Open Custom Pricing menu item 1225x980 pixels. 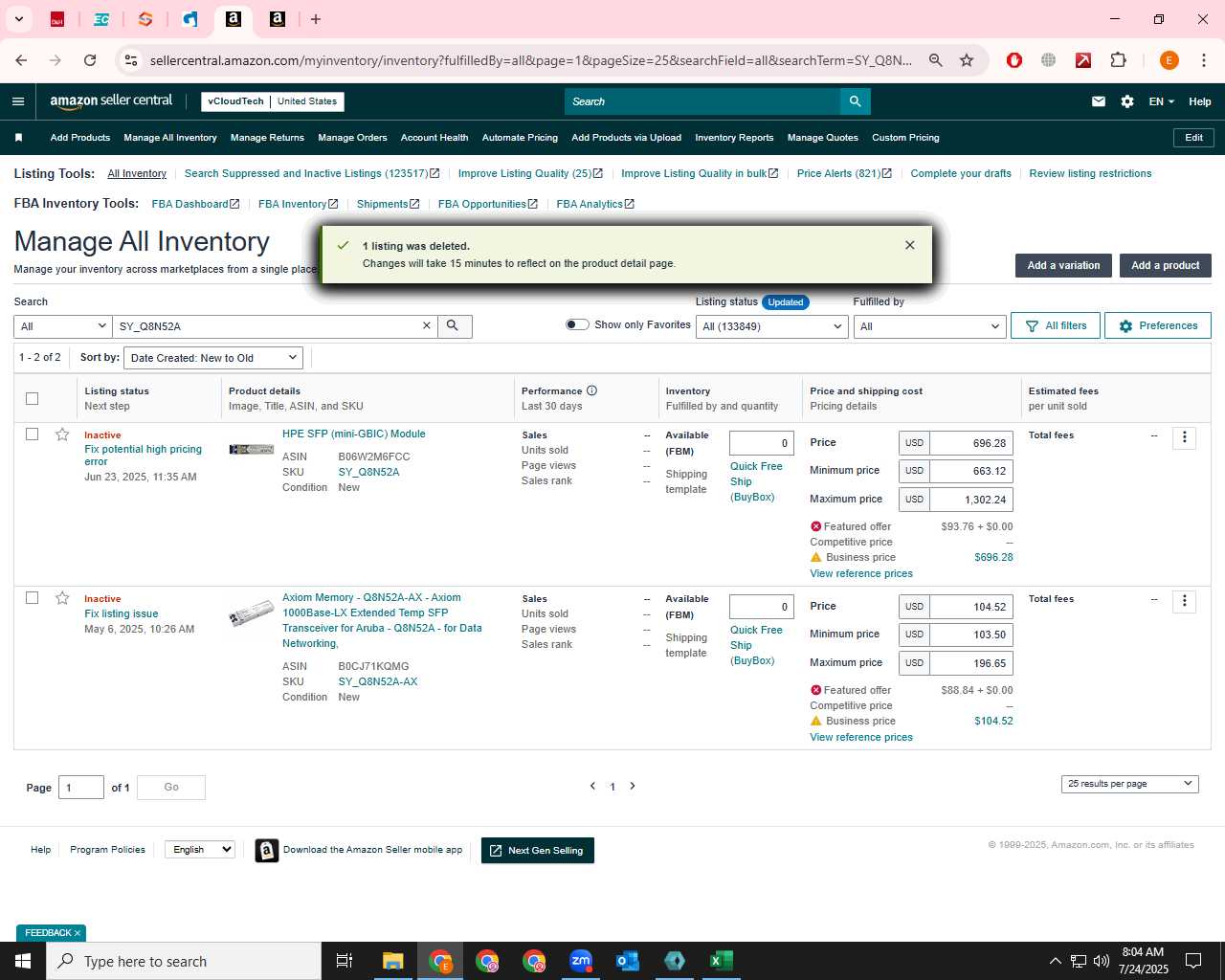point(905,138)
